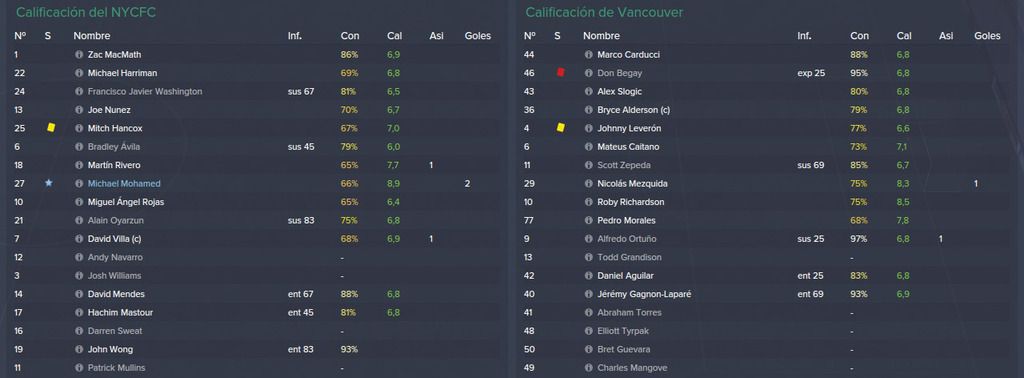
Task: Click yellow card icon for Mitch Hancox
Action: (x=51, y=128)
